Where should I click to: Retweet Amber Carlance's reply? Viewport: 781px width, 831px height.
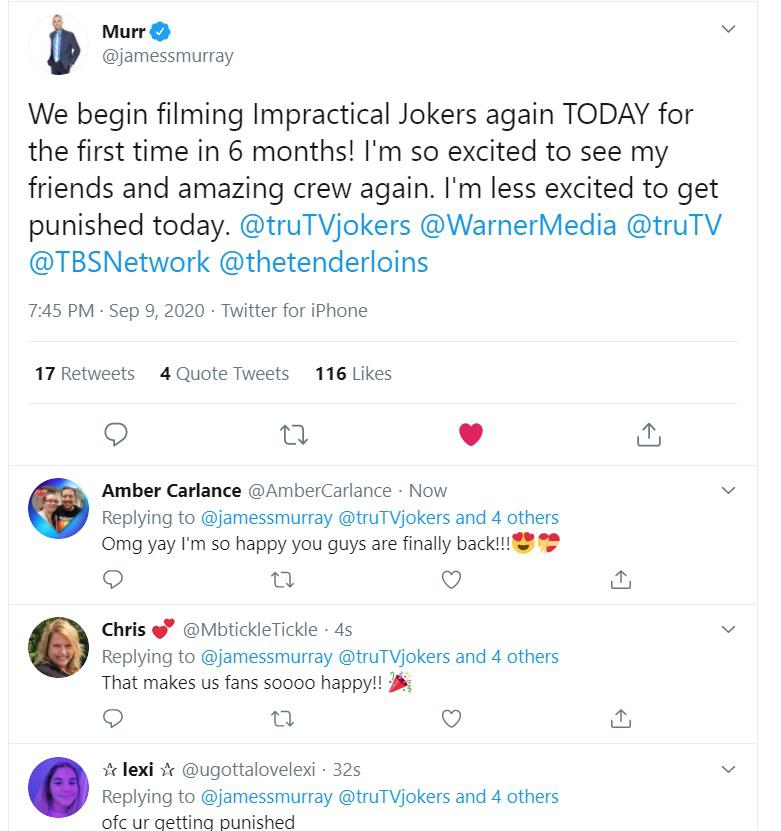[x=283, y=579]
